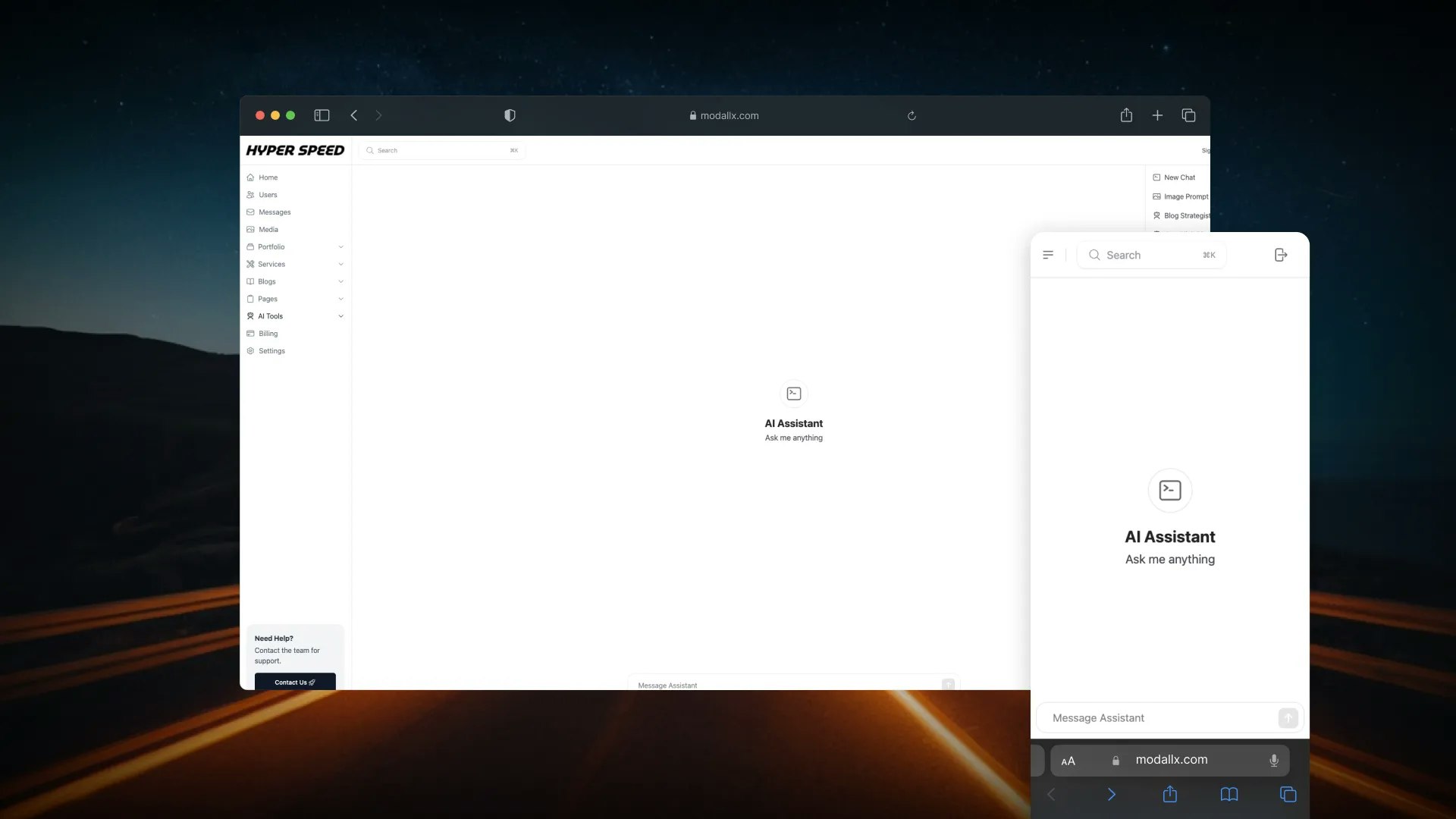Click the AI Tools sidebar icon
Viewport: 1456px width, 819px height.
(250, 316)
